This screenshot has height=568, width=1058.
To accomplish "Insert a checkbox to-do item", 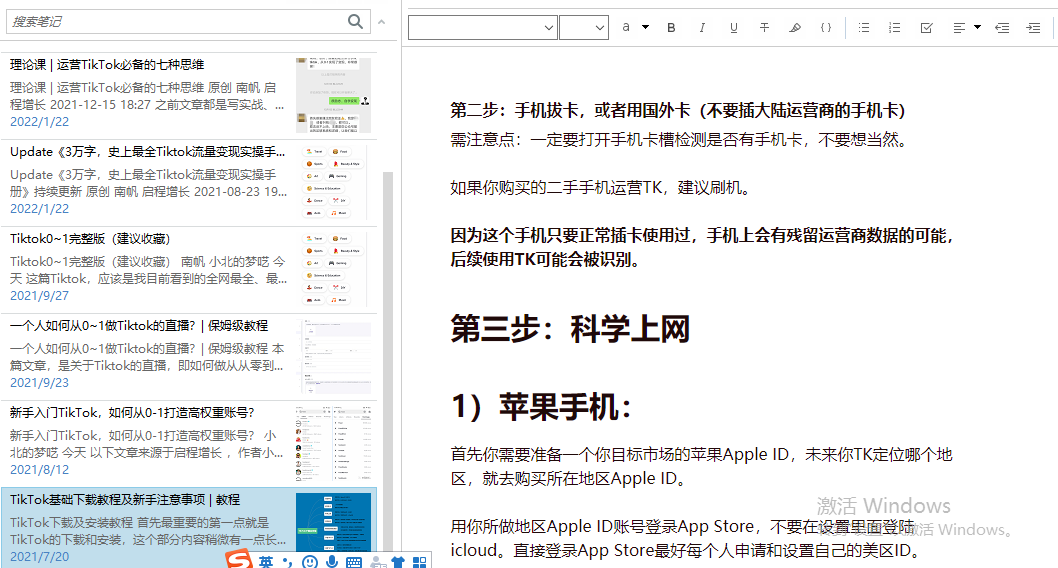I will (x=926, y=28).
